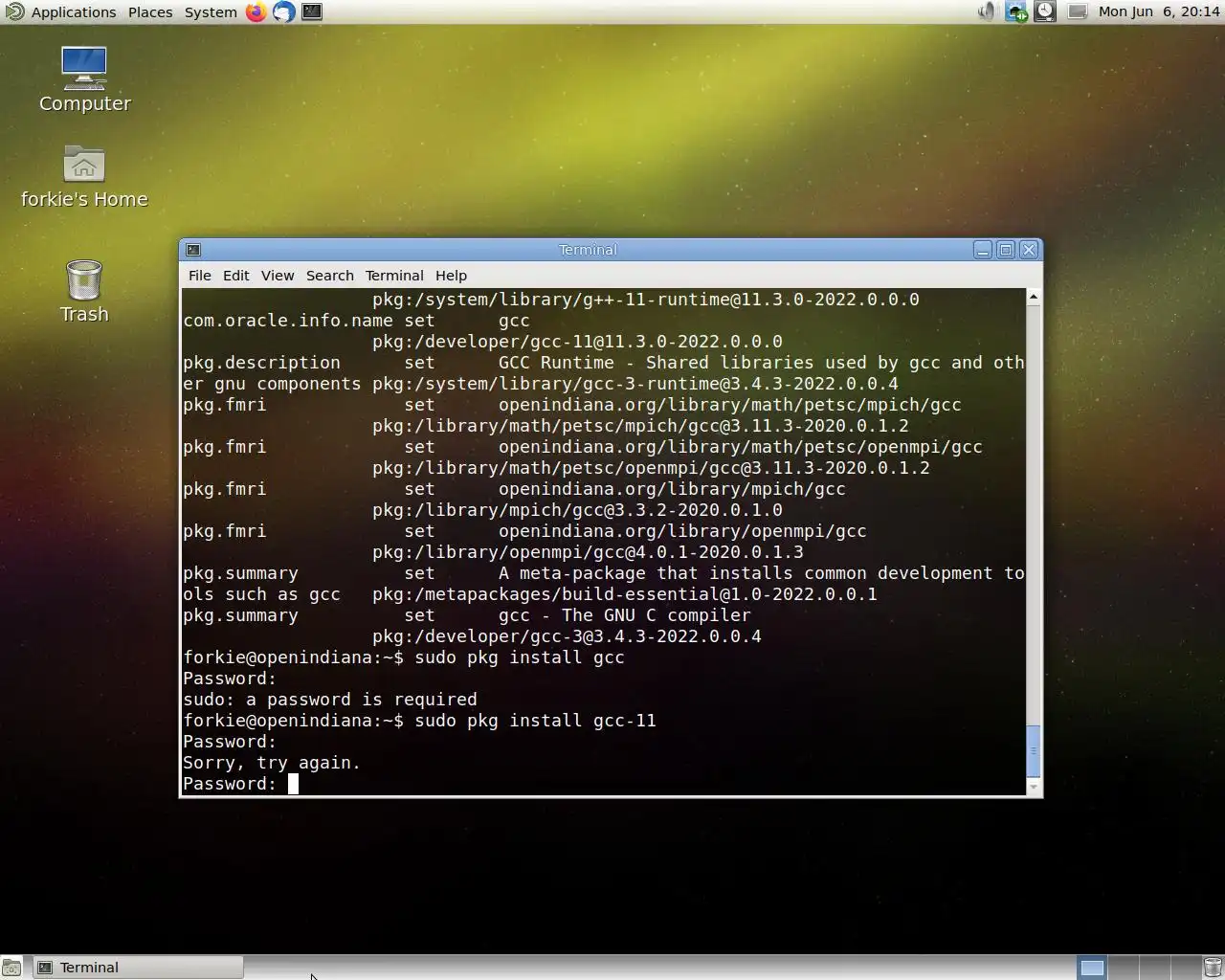
Task: Click 'gcc - The GNU C compiler' text
Action: coord(625,615)
